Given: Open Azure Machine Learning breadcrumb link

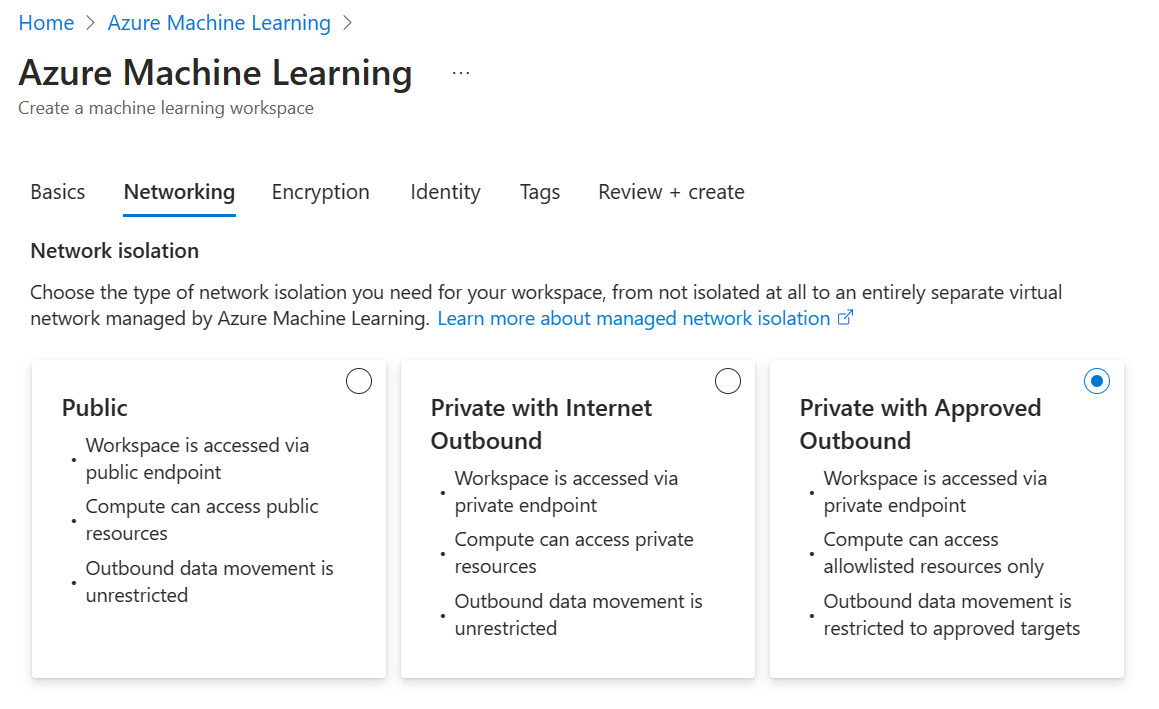Looking at the screenshot, I should [219, 23].
